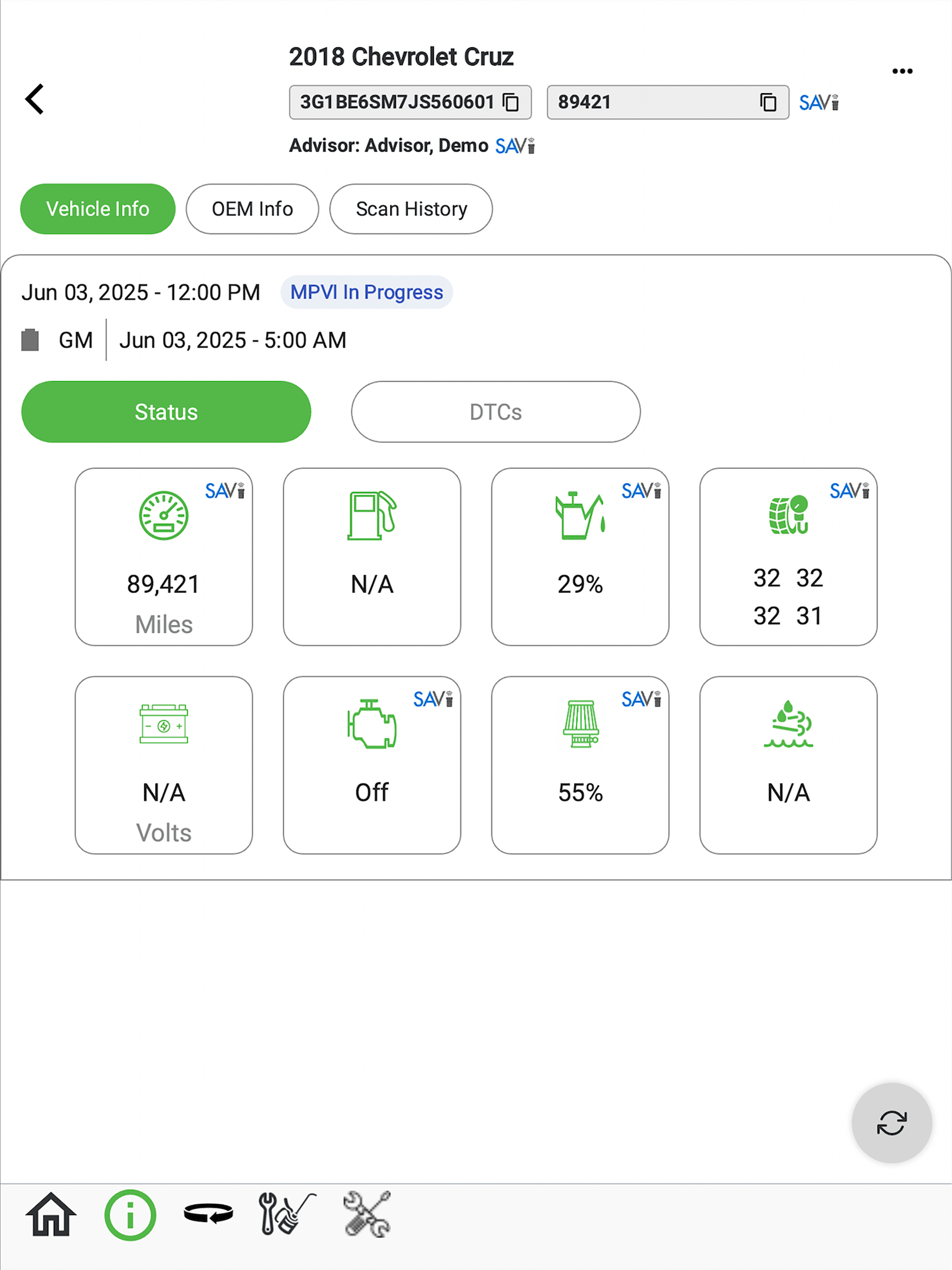Open the 360 walkaround rotate icon
952x1270 pixels.
click(x=208, y=1213)
